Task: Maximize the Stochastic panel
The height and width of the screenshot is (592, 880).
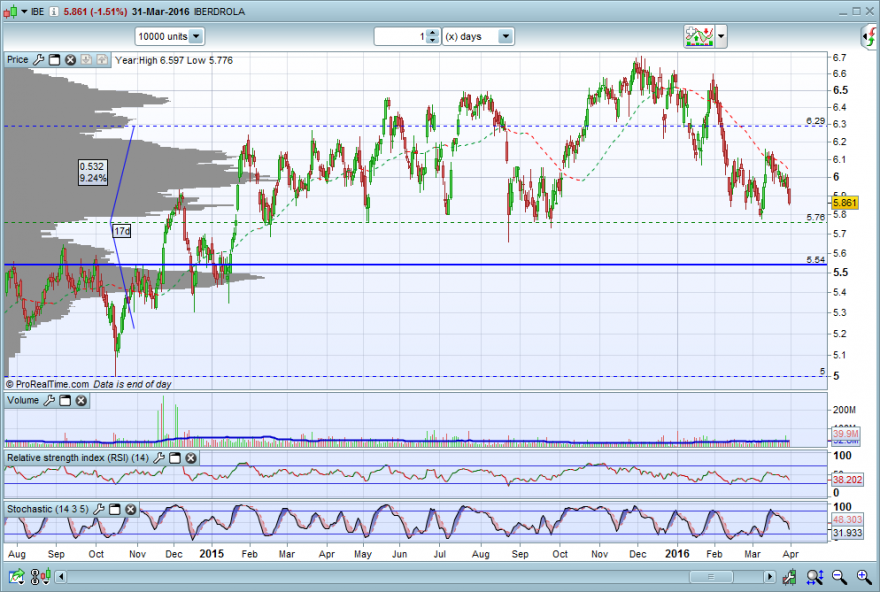Action: pos(114,509)
